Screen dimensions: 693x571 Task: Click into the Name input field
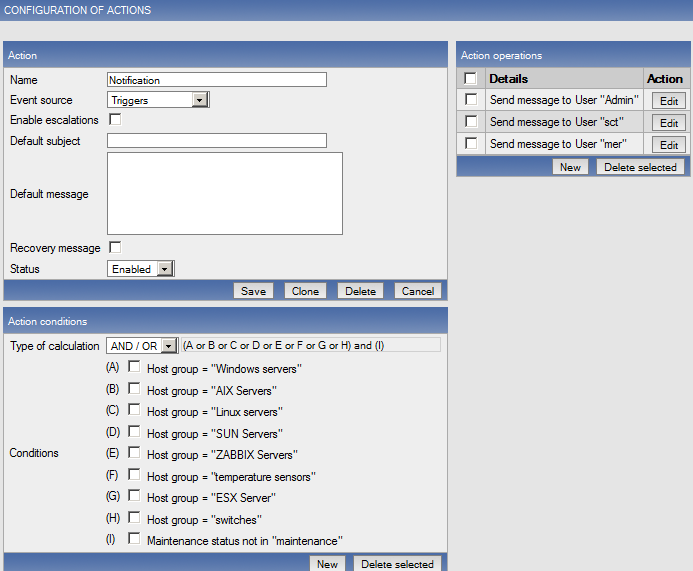tap(217, 80)
